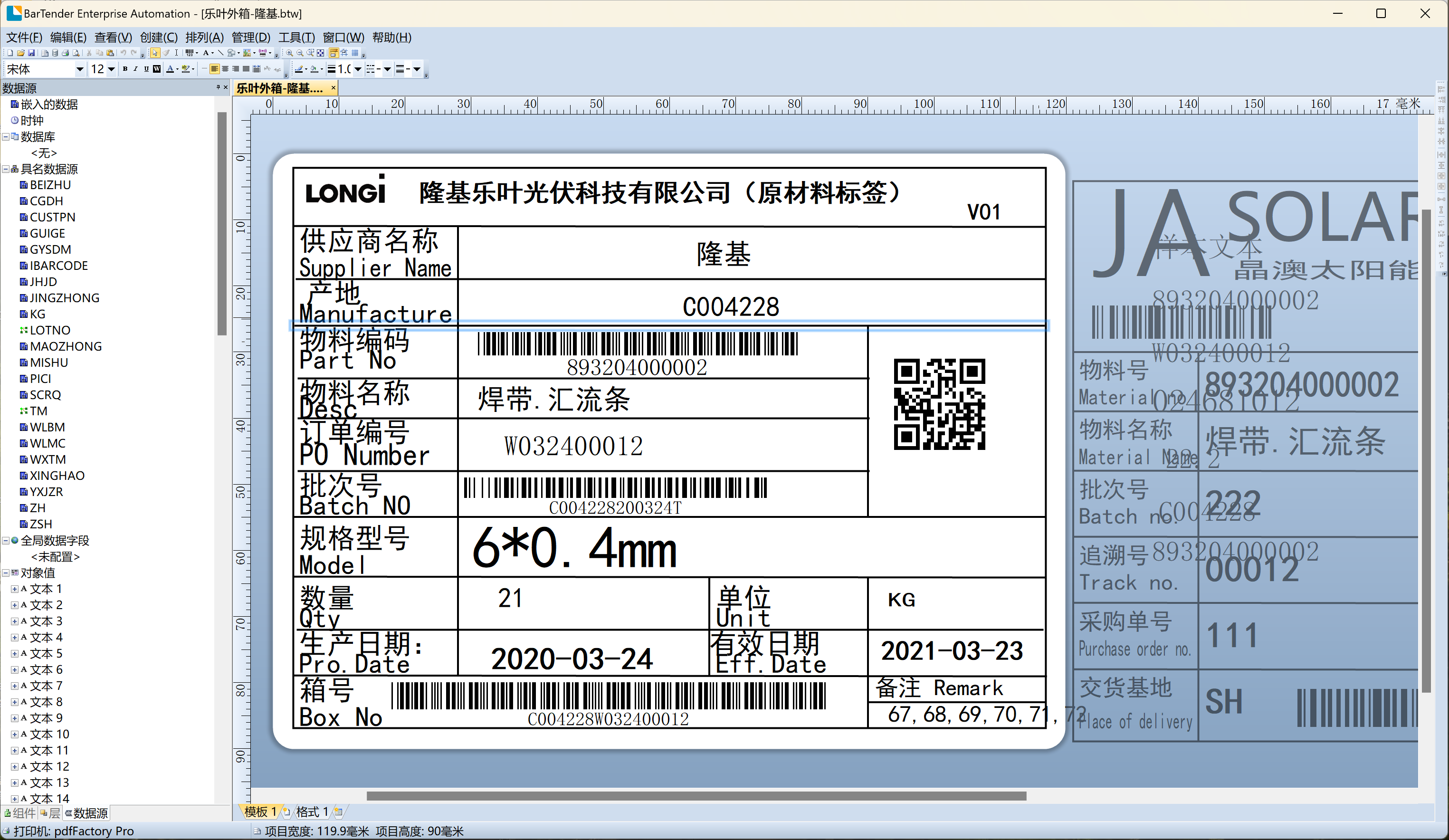Close the 数据源 side panel
The image size is (1449, 840).
[x=225, y=87]
